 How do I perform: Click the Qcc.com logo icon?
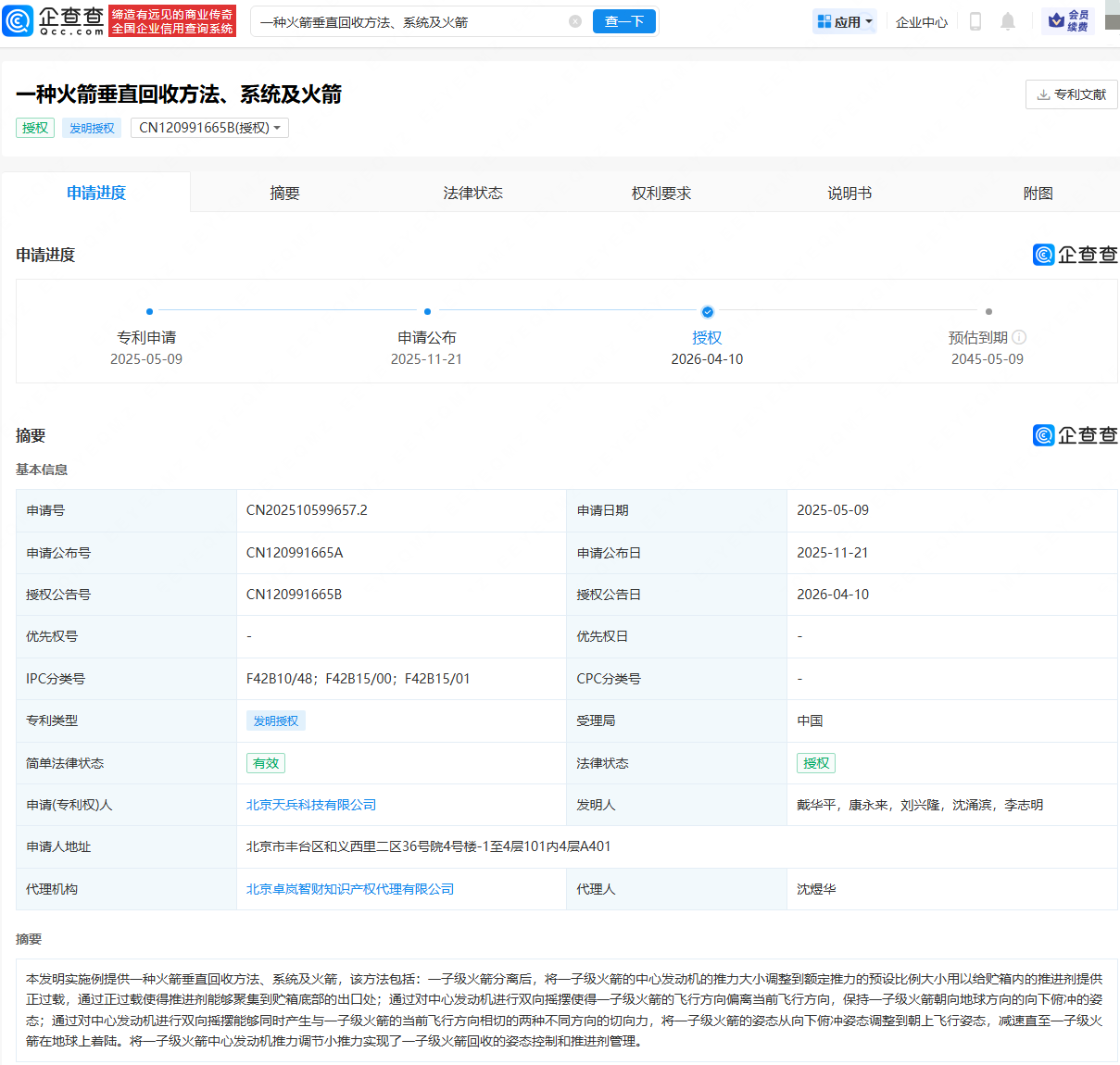coord(19,20)
